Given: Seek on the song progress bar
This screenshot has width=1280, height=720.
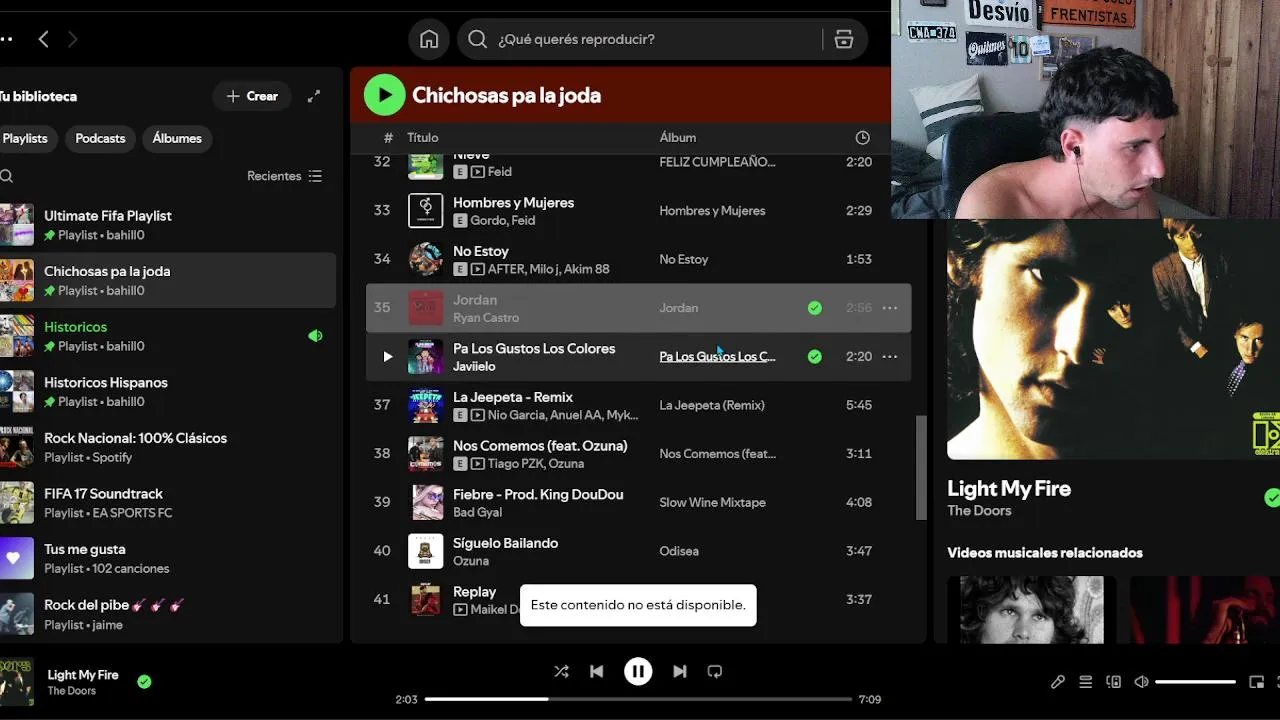Looking at the screenshot, I should click(638, 699).
